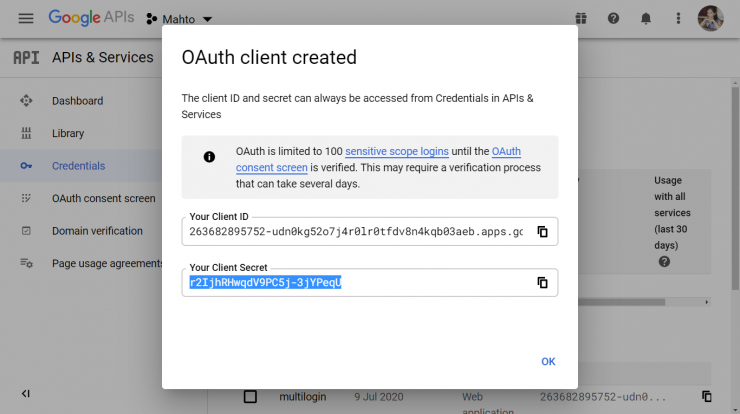Open the sensitive scope logins link
The image size is (740, 414).
coord(396,151)
